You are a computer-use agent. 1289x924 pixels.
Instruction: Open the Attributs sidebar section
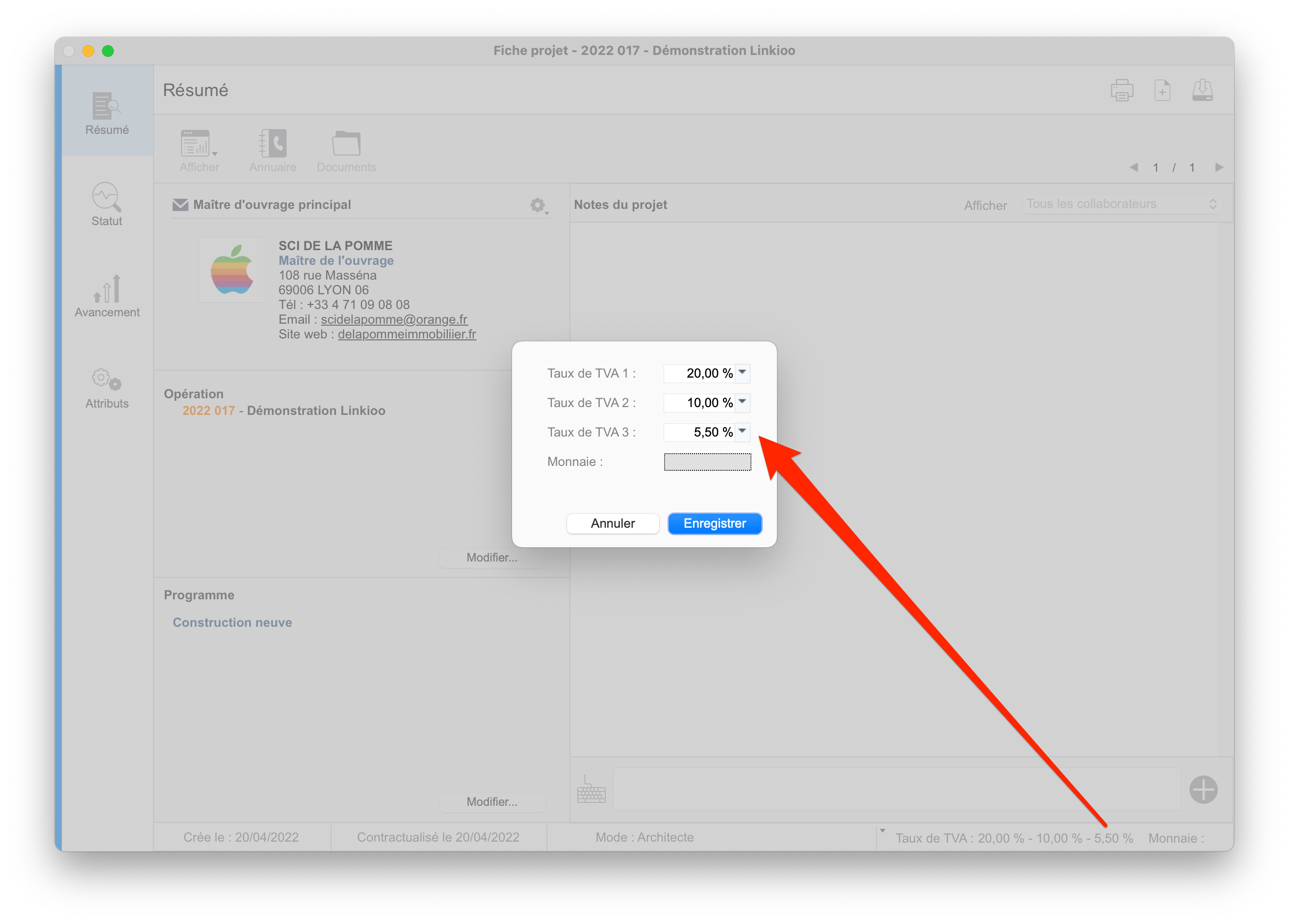click(x=107, y=387)
